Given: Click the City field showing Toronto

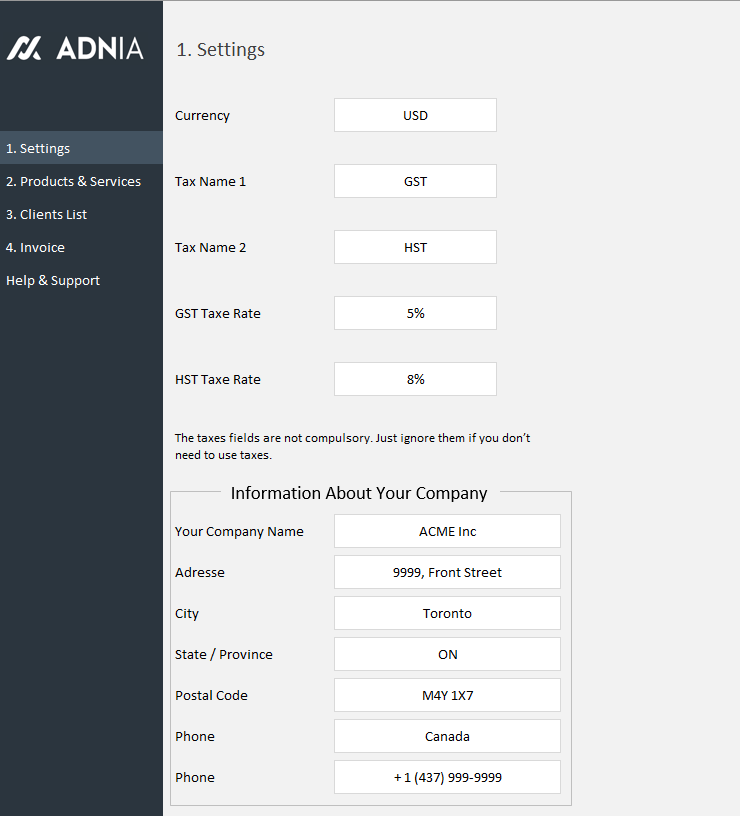Looking at the screenshot, I should [447, 613].
